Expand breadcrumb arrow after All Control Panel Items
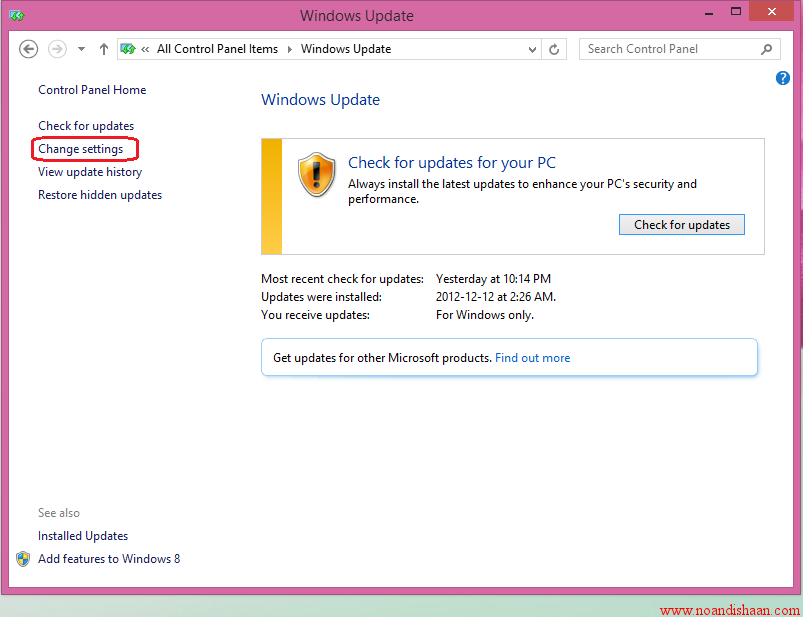803x617 pixels. pos(290,50)
